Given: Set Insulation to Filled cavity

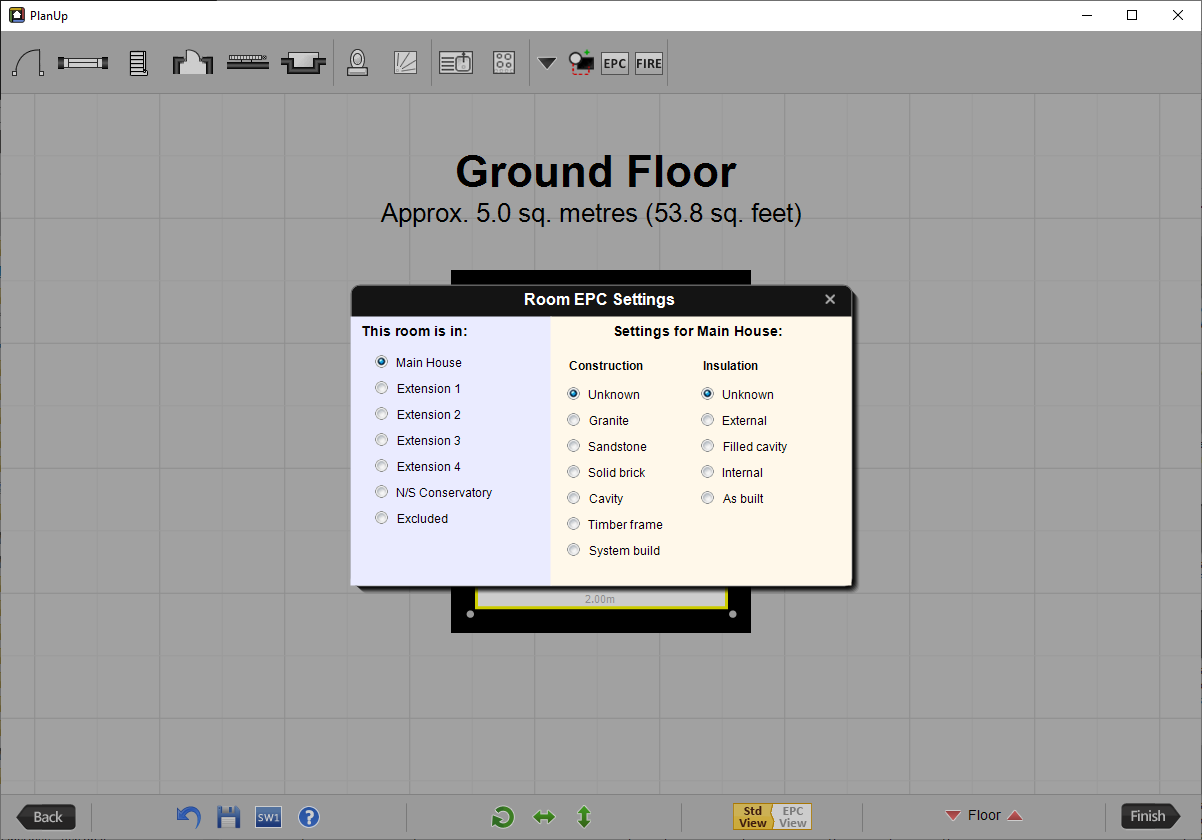Looking at the screenshot, I should click(707, 446).
